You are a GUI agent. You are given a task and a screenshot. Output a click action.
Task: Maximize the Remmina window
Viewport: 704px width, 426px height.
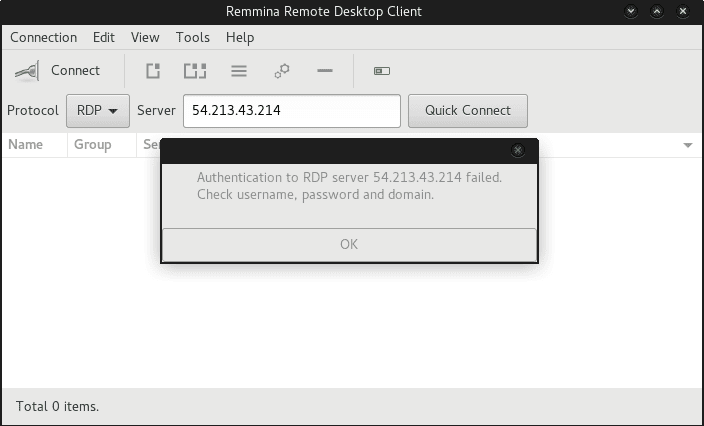657,12
